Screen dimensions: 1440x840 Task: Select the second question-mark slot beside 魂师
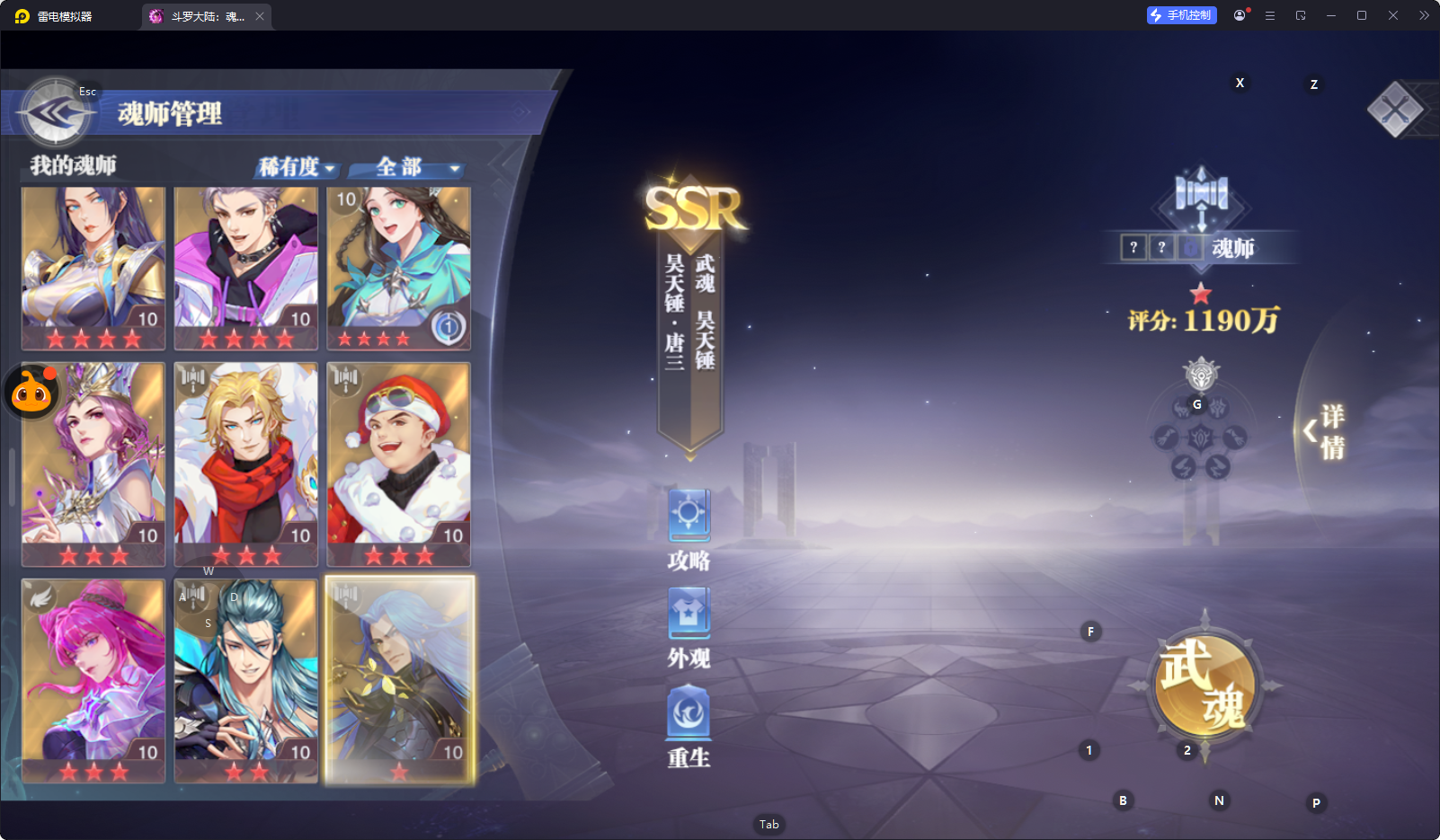(1161, 247)
